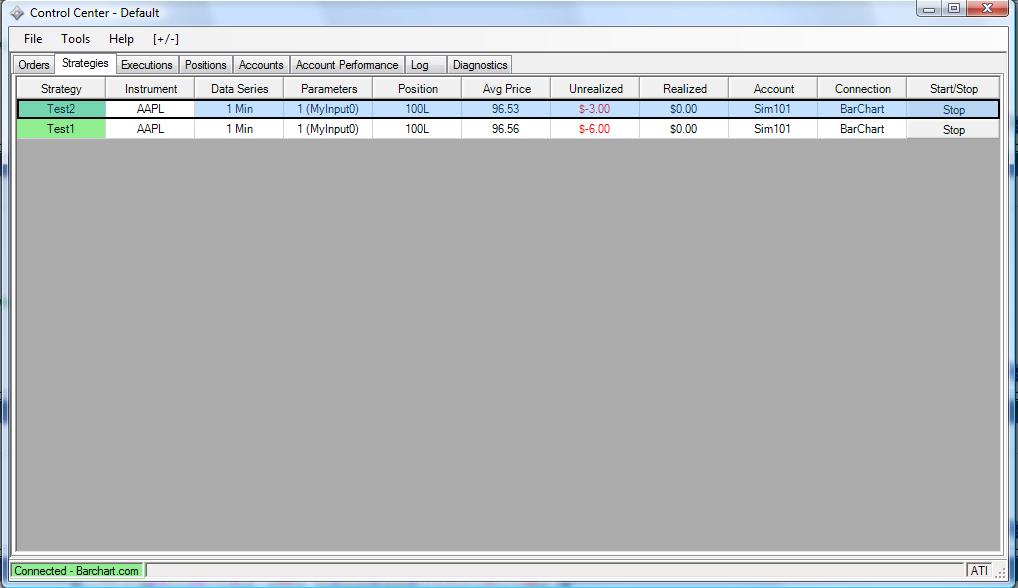Maximize the Control Center window

coord(954,9)
